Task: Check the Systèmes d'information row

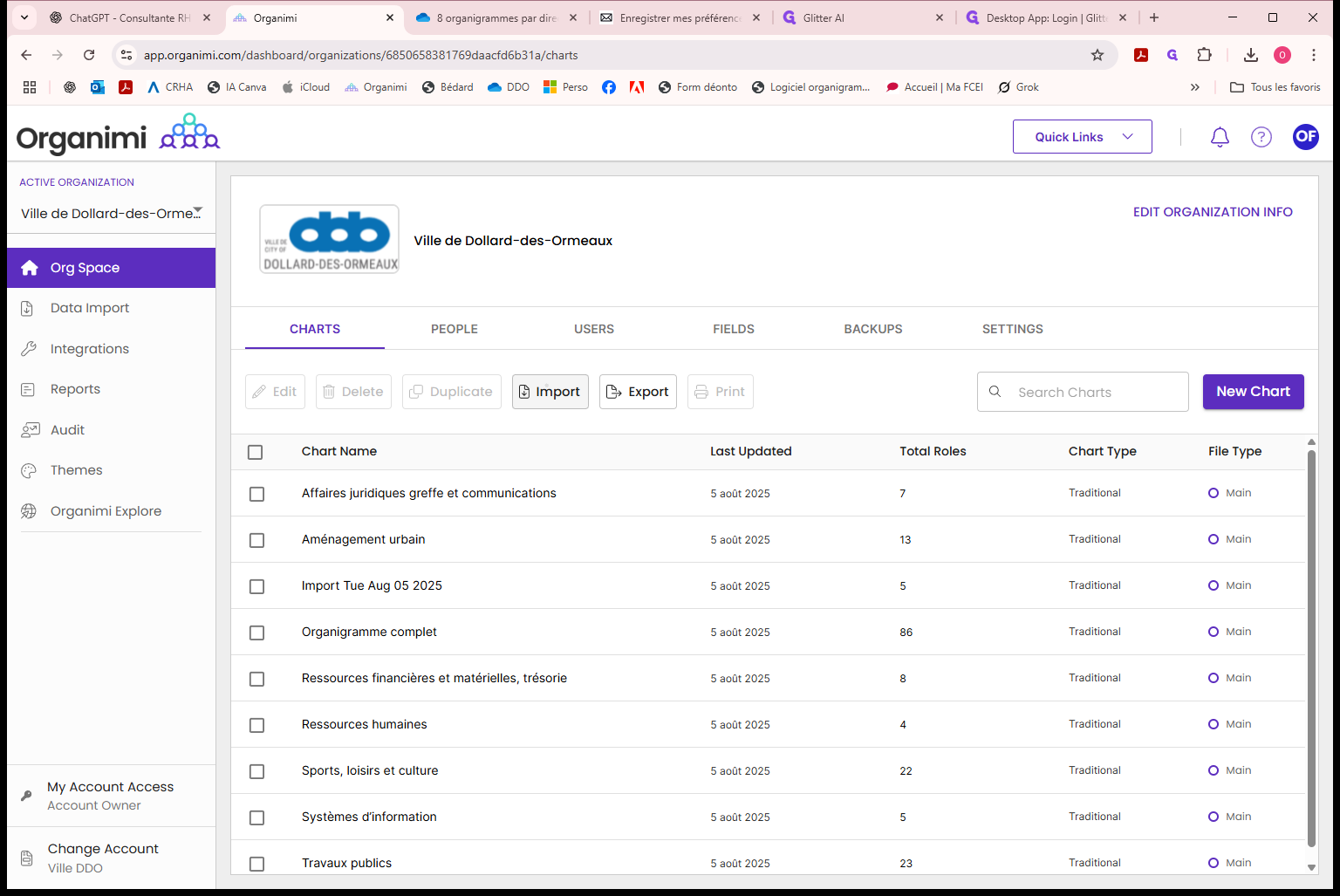Action: tap(256, 817)
